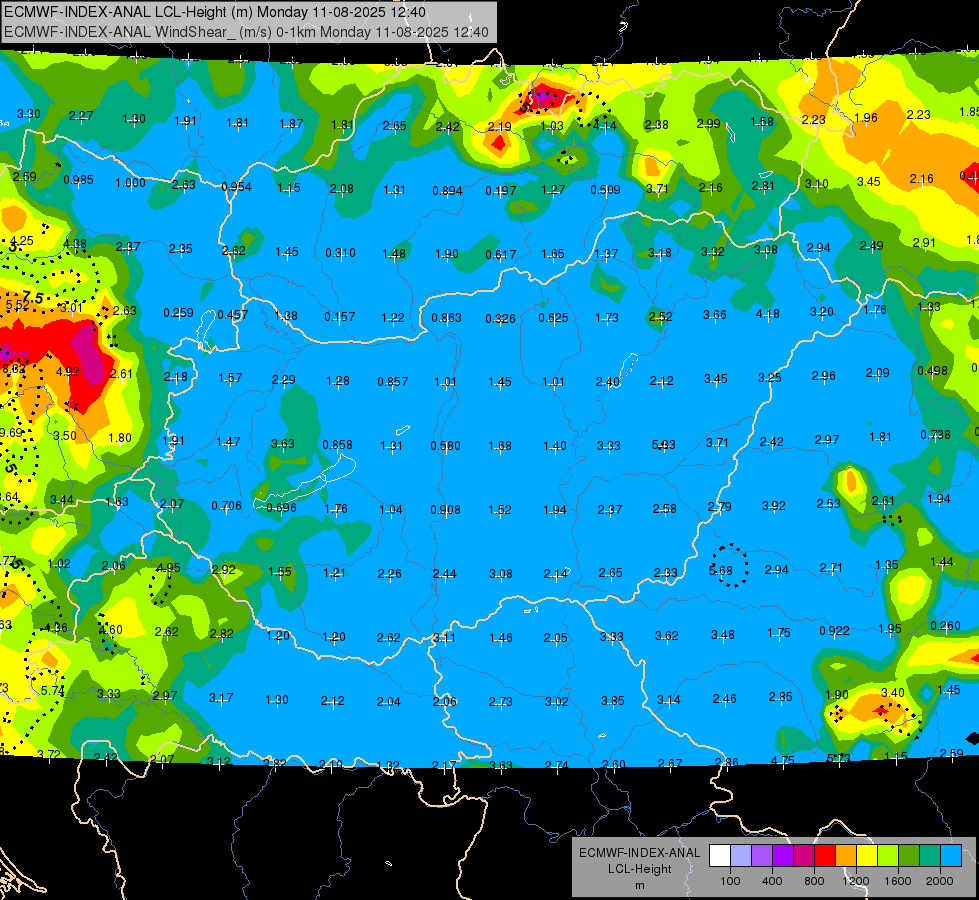Click the wind shear value "0.498"

[x=933, y=371]
